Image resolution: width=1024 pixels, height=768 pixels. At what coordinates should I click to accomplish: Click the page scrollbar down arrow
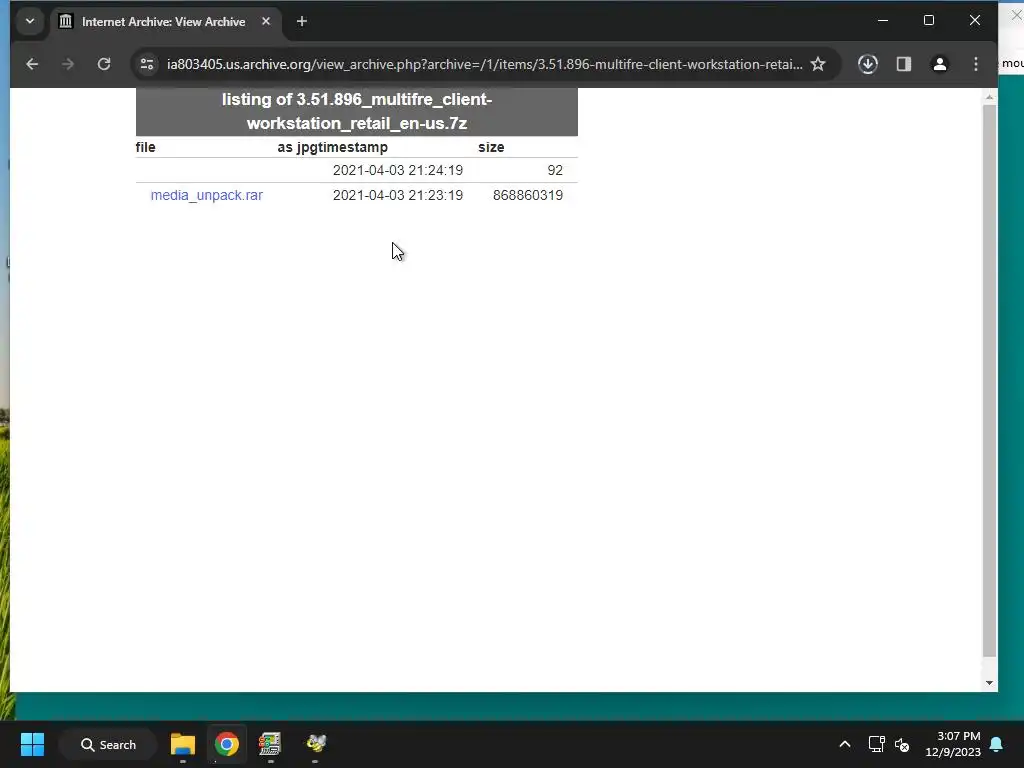click(989, 683)
